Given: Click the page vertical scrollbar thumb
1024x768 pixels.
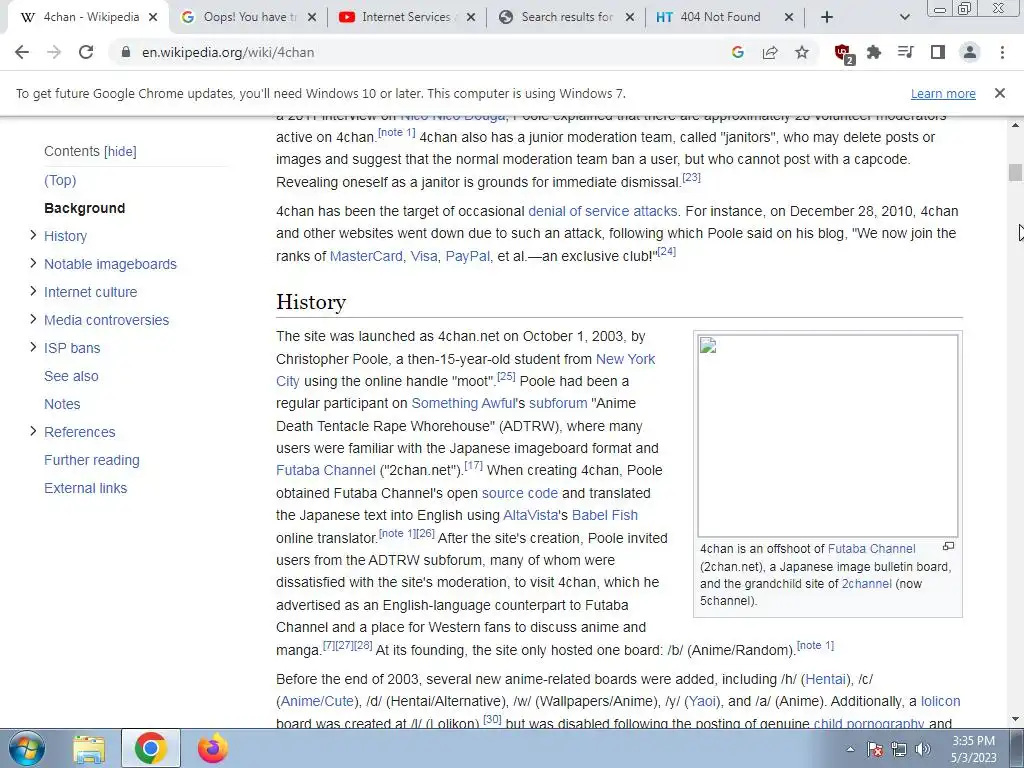Looking at the screenshot, I should pos(1015,172).
